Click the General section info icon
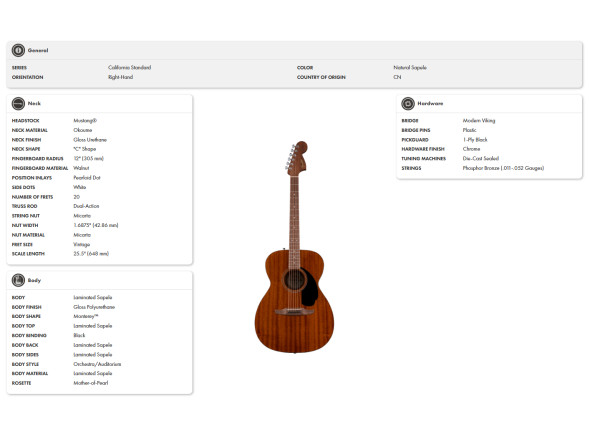This screenshot has height=434, width=590. coord(18,50)
